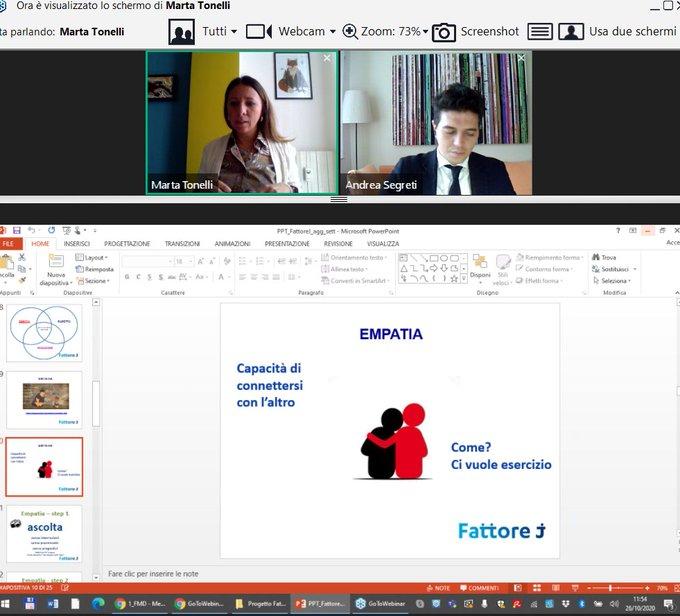Open the font size 18 combo box
This screenshot has height=616, width=680.
tap(183, 261)
